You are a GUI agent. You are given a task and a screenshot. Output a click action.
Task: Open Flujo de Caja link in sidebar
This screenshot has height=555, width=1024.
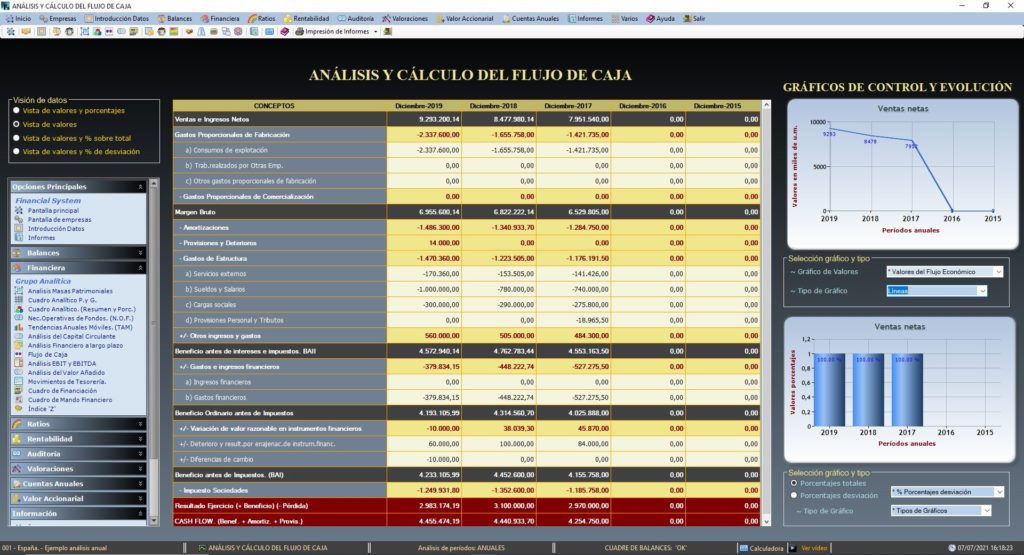point(47,355)
